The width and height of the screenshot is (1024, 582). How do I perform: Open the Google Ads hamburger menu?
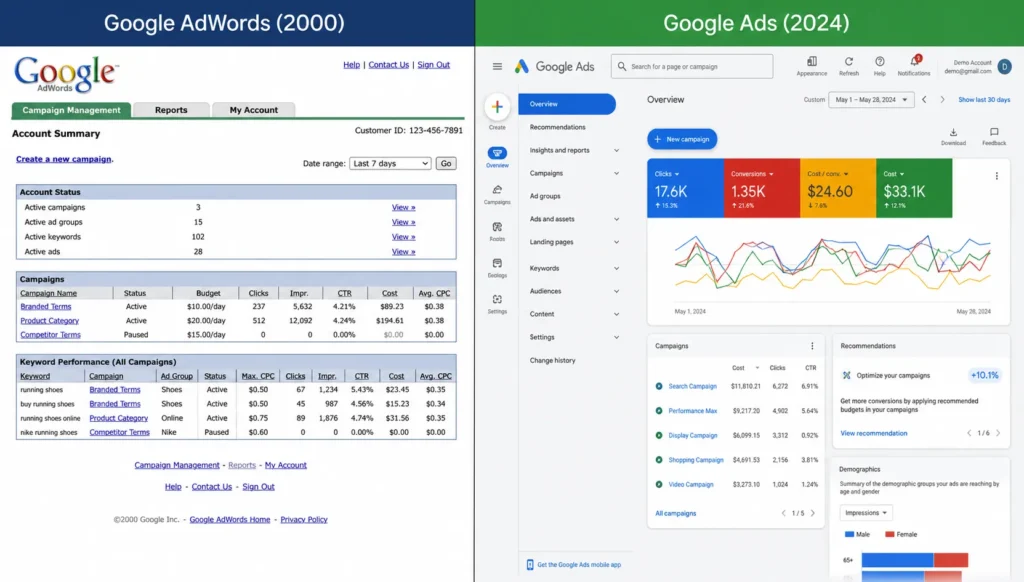(x=497, y=67)
